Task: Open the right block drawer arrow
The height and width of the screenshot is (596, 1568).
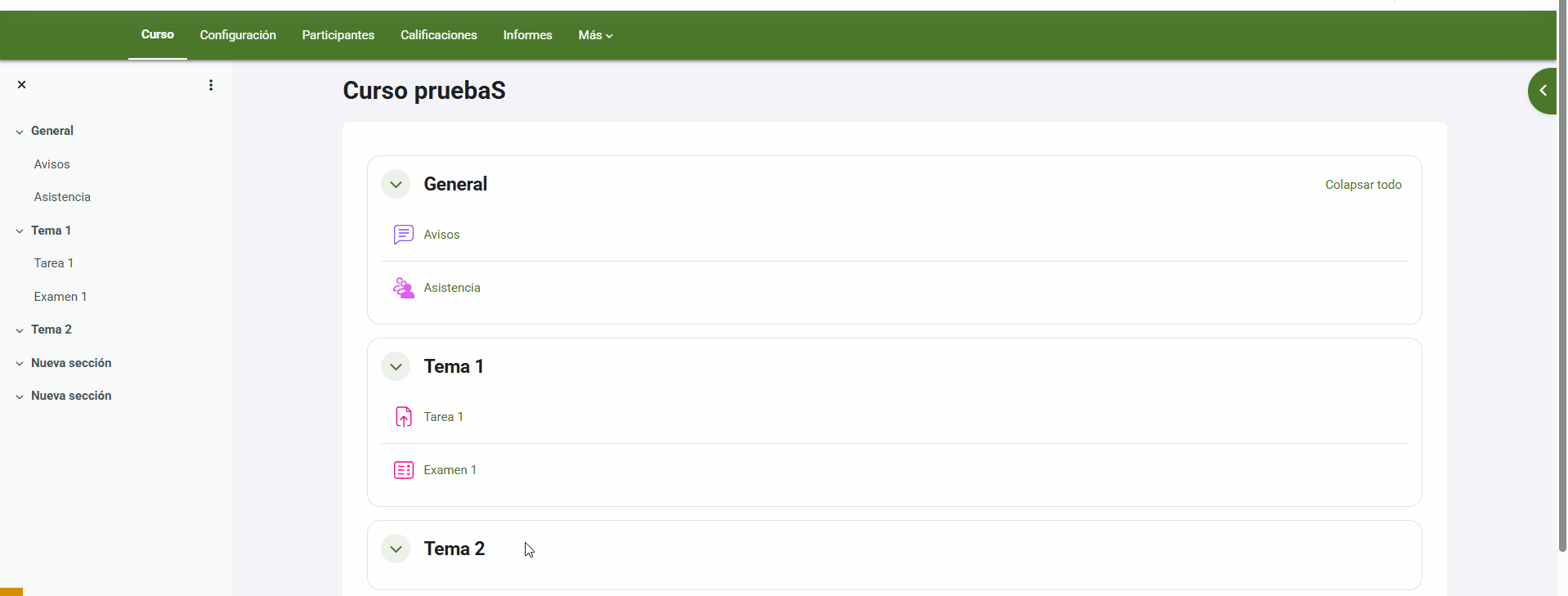Action: [x=1543, y=91]
